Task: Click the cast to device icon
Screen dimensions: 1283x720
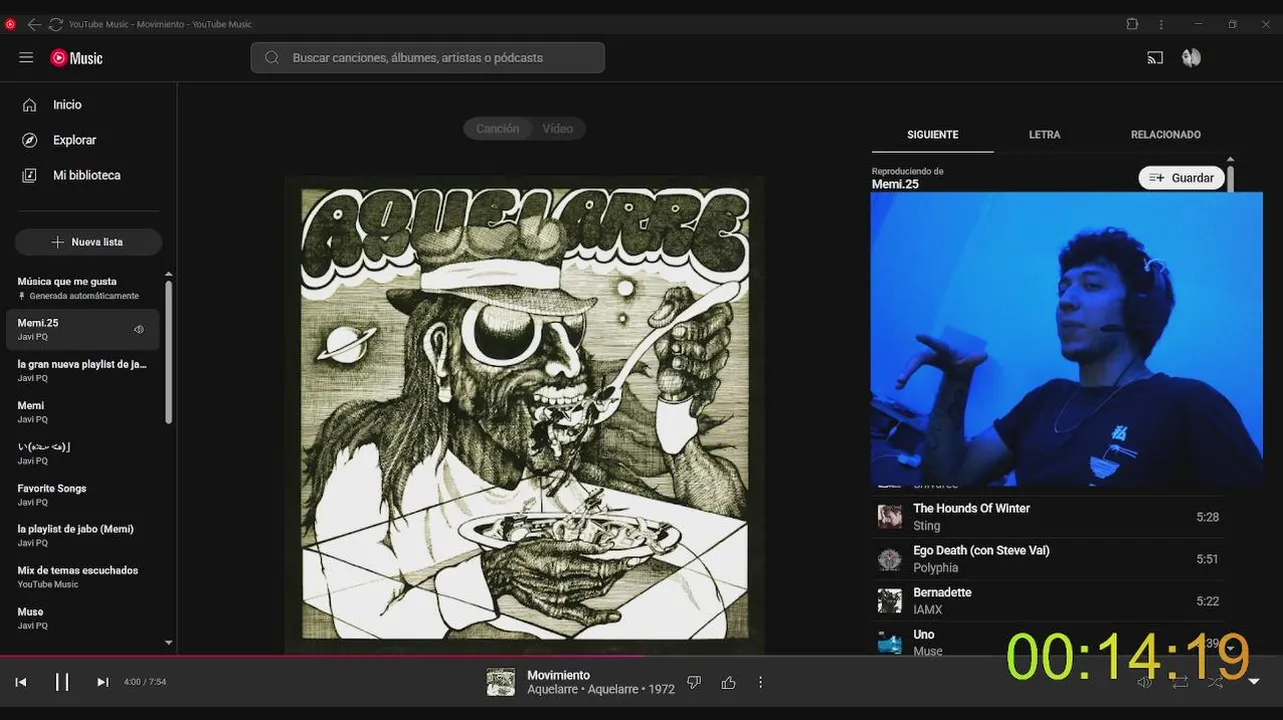Action: (x=1155, y=58)
